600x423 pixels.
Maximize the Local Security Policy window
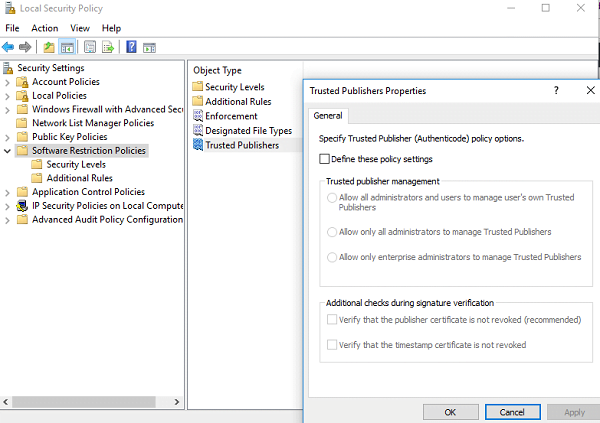[546, 8]
